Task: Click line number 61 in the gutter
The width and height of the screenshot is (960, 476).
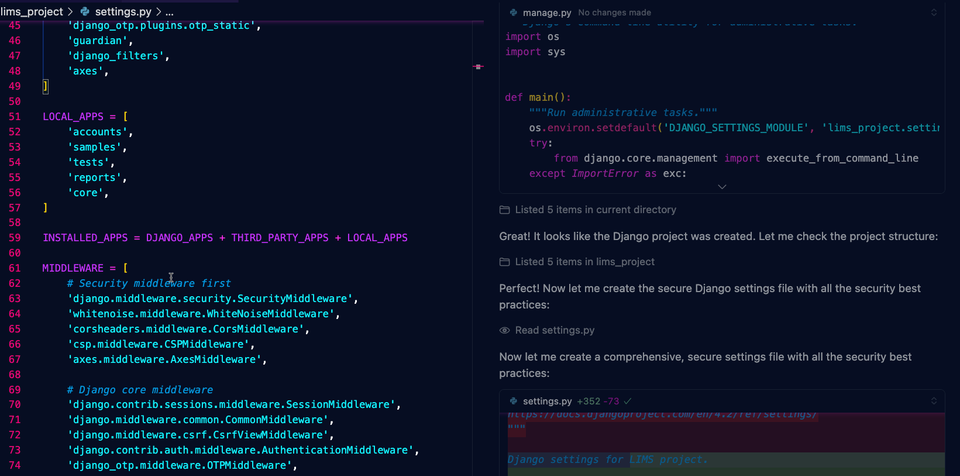Action: point(14,268)
